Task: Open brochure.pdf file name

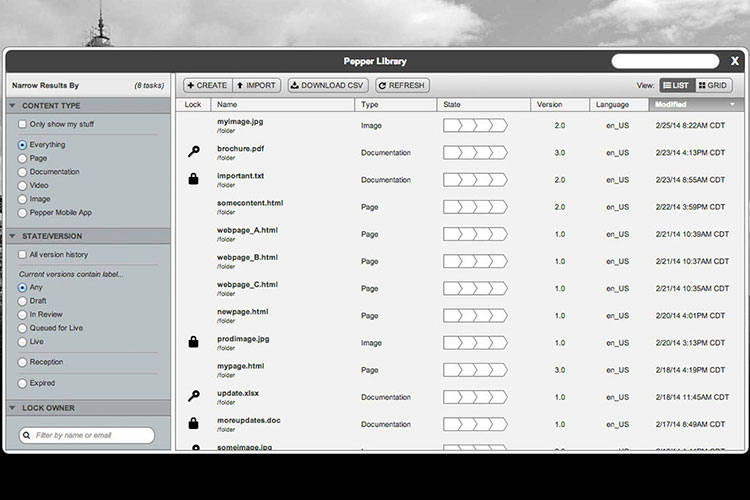Action: coord(241,149)
